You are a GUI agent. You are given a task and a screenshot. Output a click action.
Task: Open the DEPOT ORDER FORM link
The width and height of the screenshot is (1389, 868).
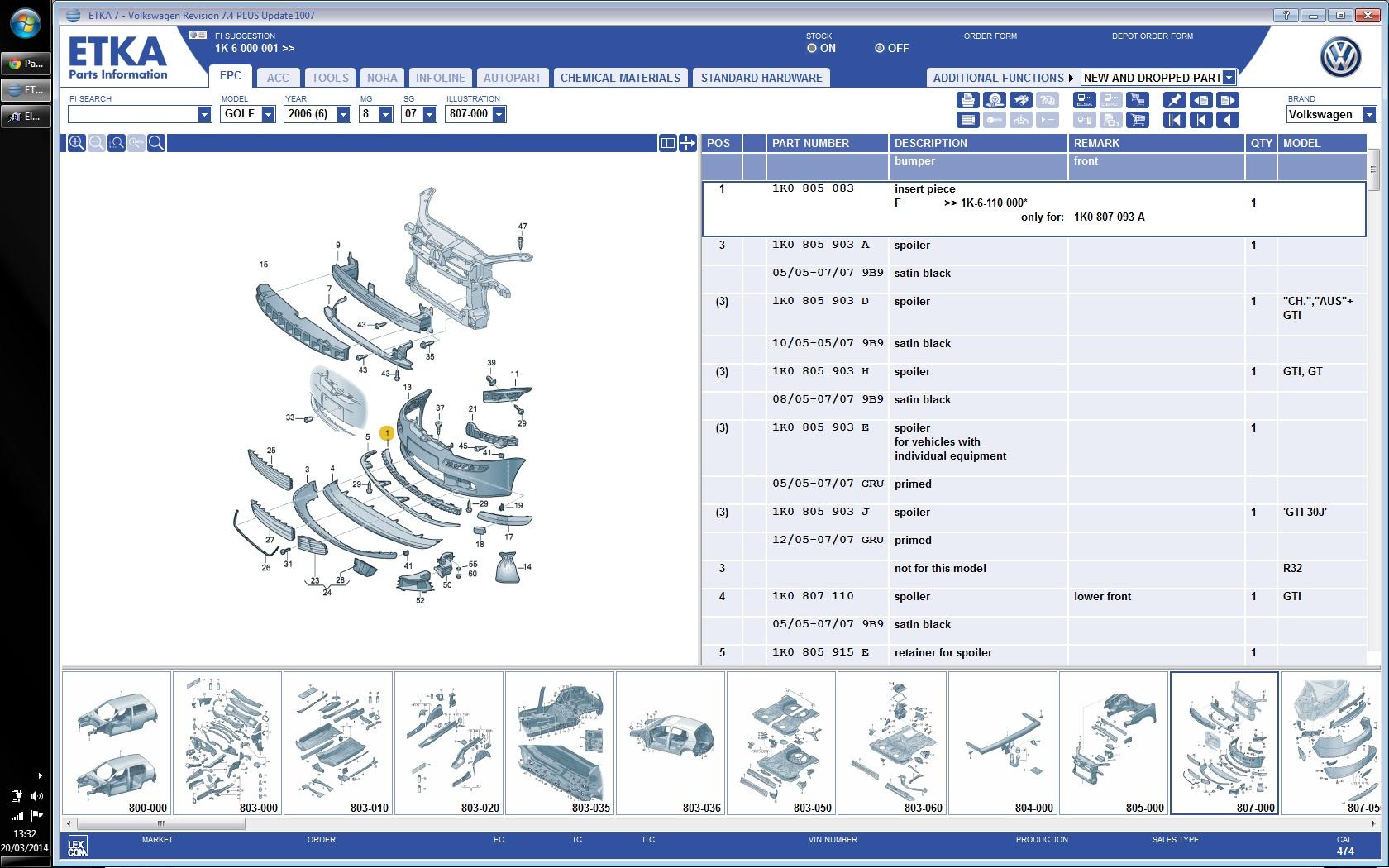pos(1153,36)
